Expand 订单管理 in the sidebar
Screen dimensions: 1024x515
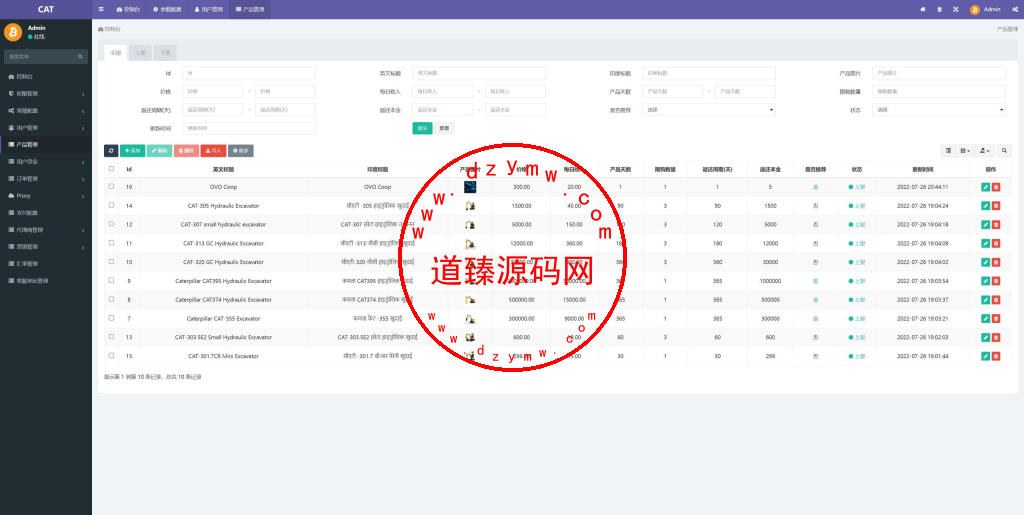tap(46, 178)
